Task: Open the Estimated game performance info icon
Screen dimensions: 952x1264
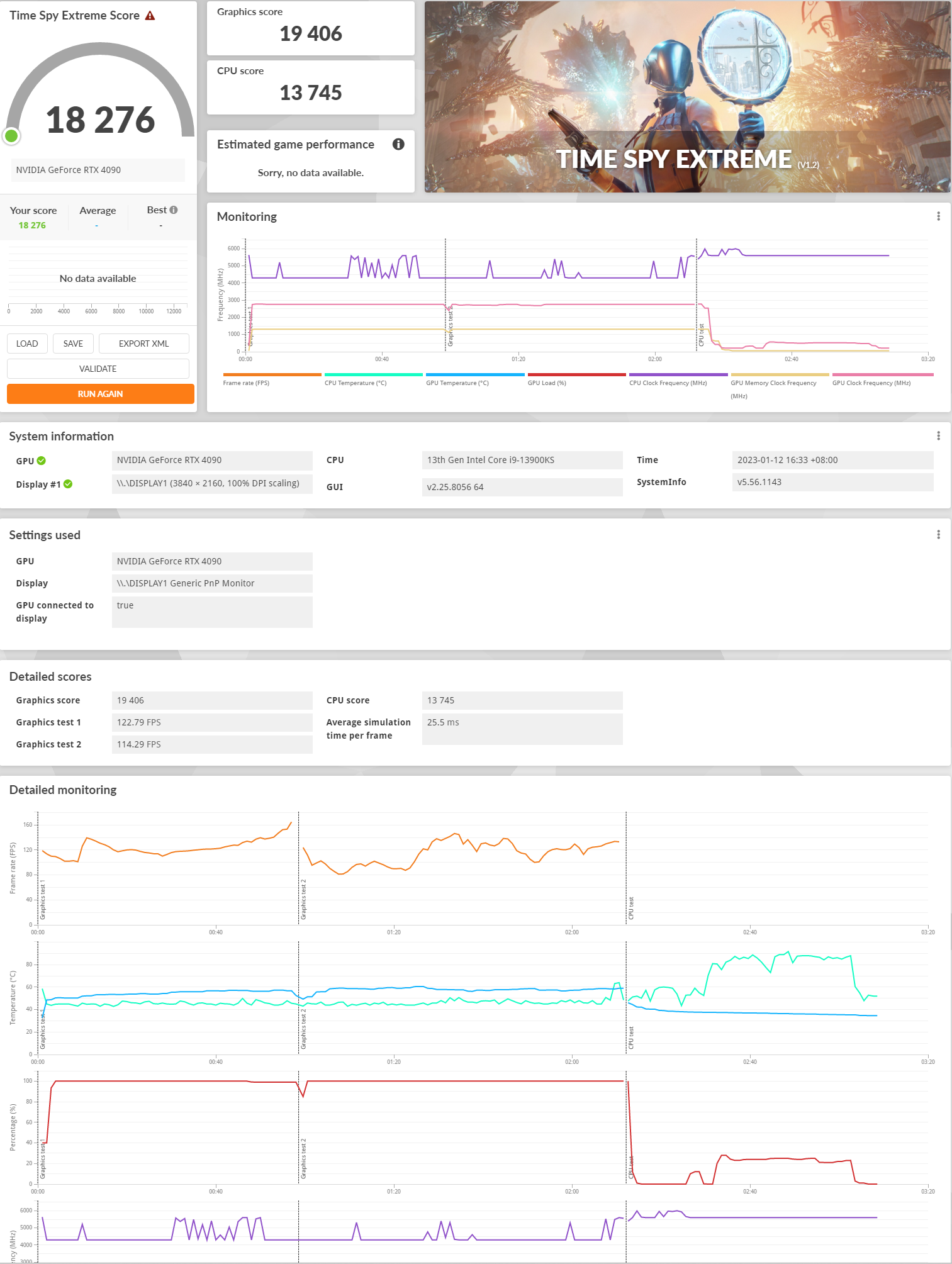Action: 398,144
